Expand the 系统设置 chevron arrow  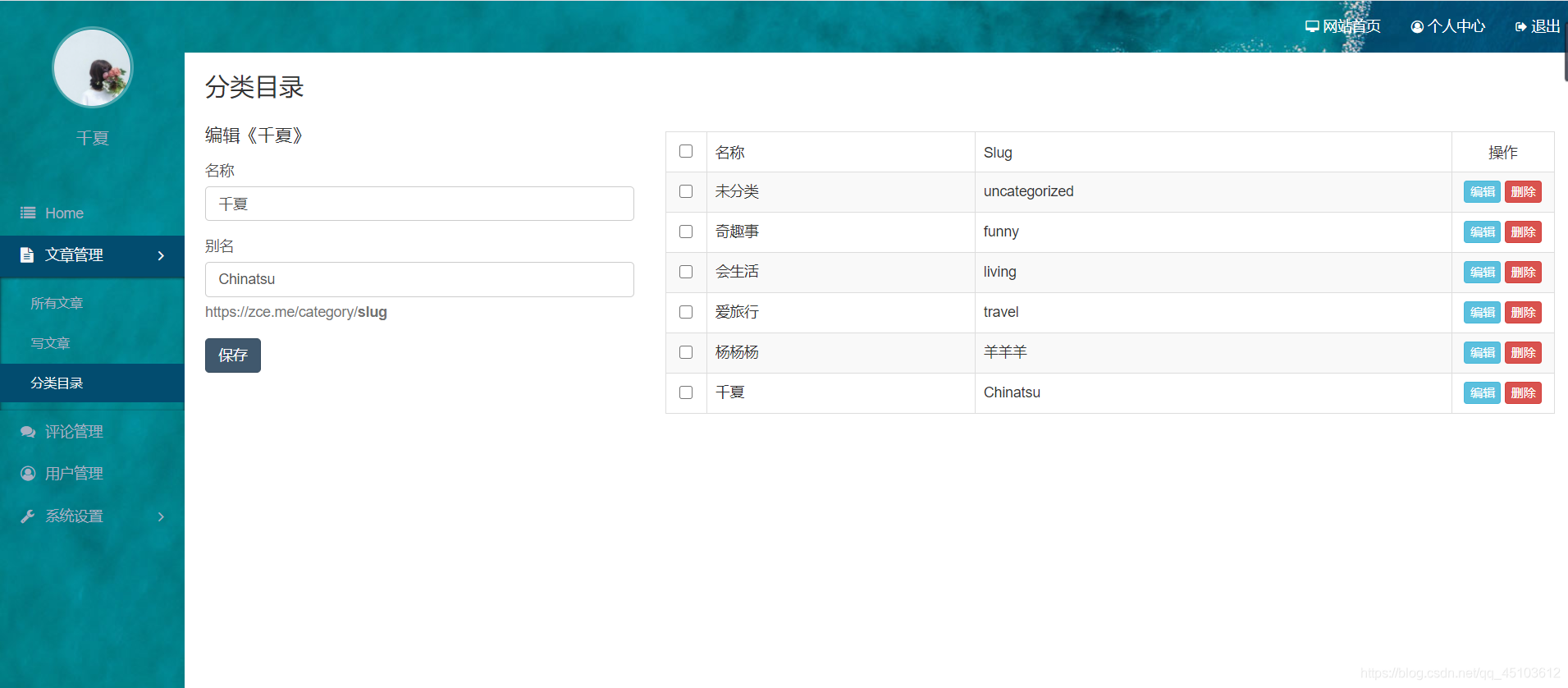[x=161, y=516]
